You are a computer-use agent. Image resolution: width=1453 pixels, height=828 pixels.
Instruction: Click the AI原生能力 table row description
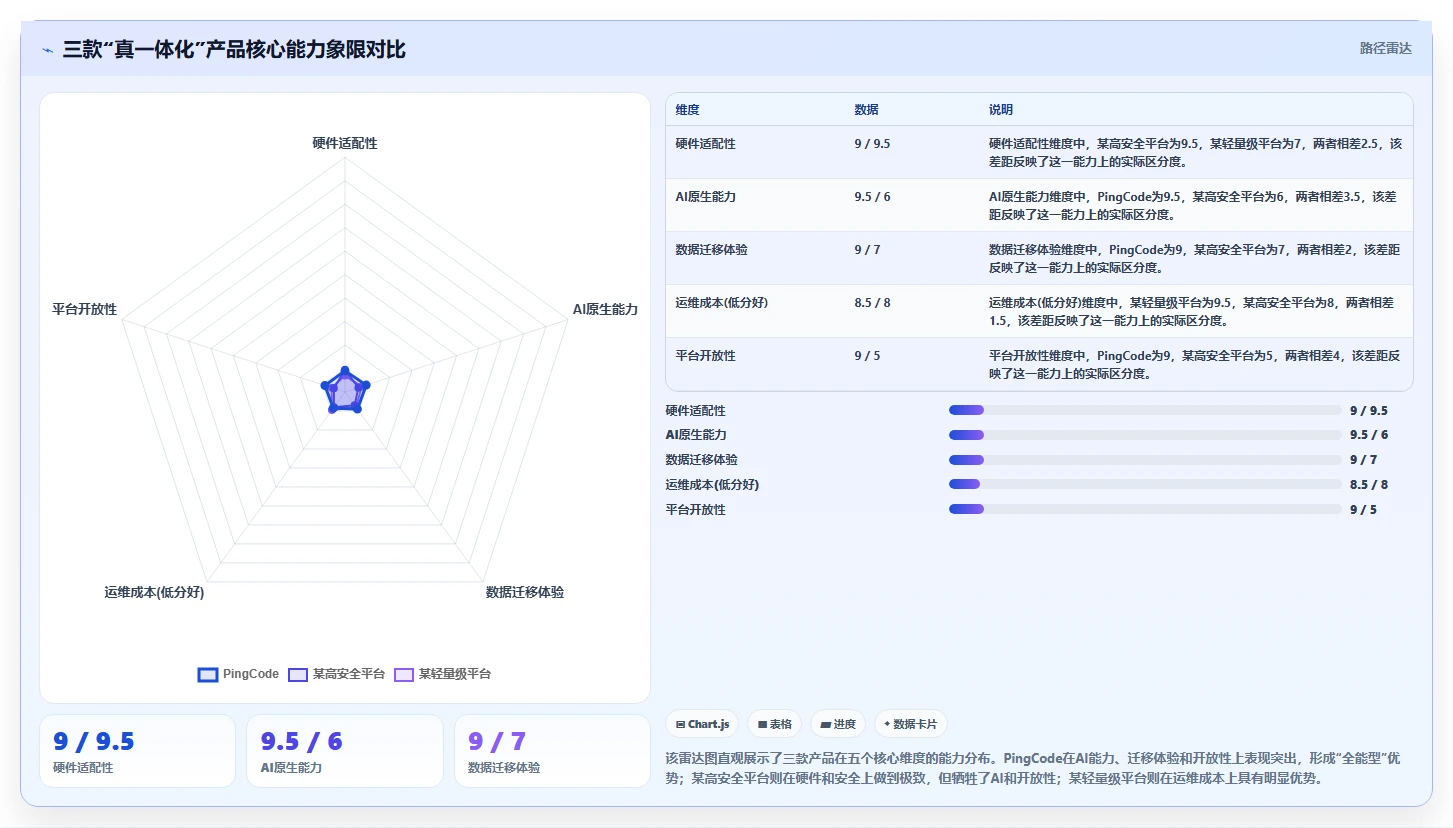[1195, 205]
